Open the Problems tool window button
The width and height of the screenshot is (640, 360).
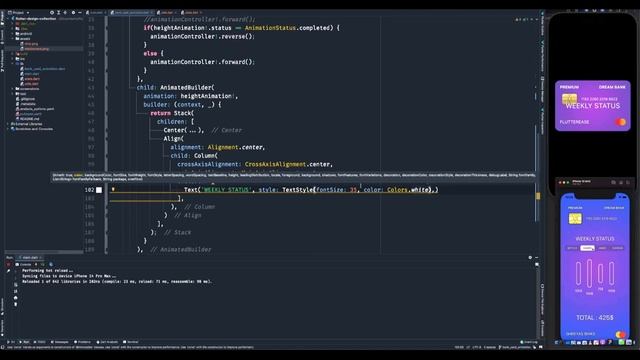[x=82, y=342]
